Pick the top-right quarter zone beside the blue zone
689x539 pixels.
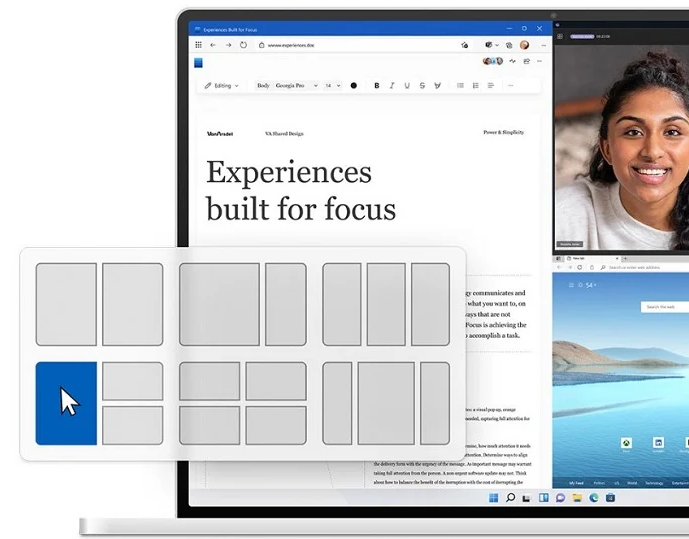133,381
